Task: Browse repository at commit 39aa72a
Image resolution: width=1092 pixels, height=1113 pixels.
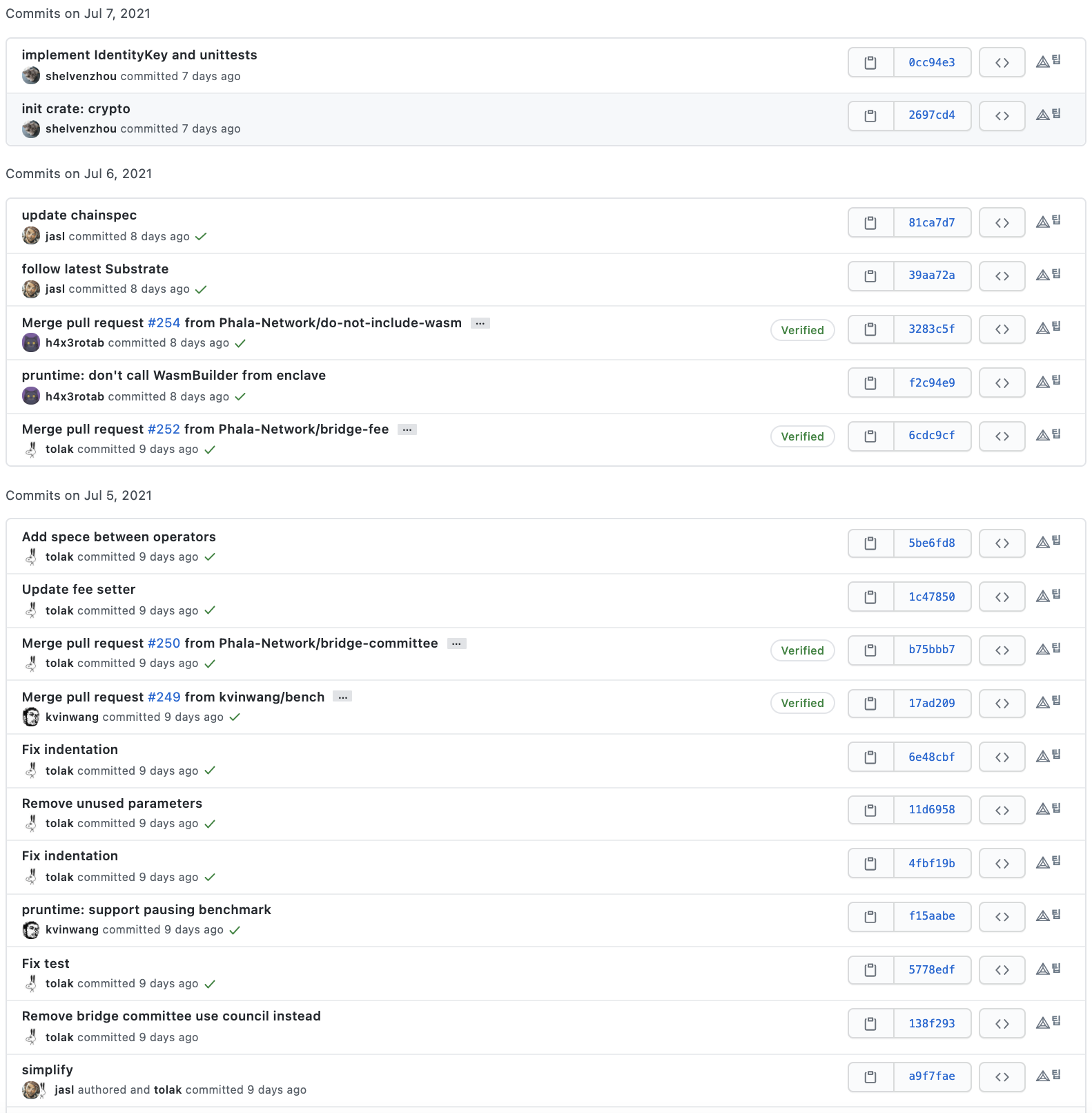Action: coord(1002,276)
